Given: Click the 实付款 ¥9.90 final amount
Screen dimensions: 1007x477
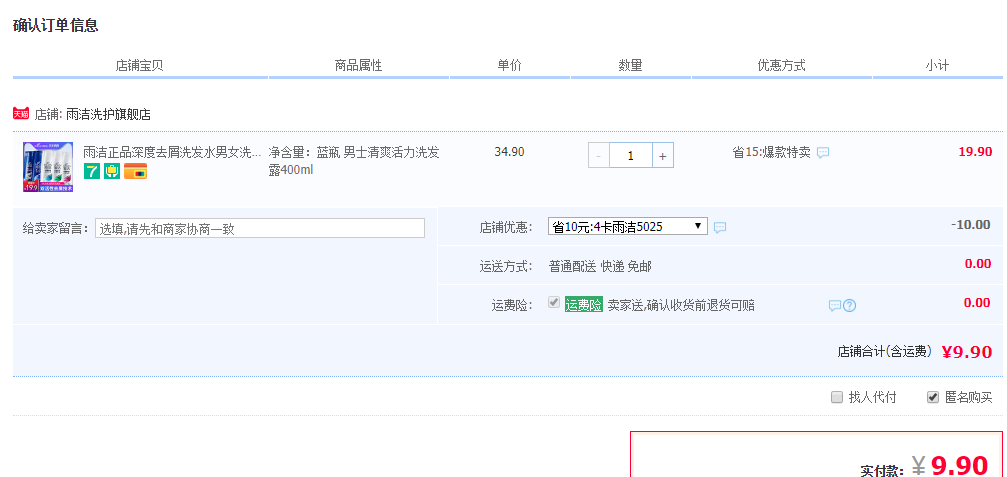Looking at the screenshot, I should click(949, 466).
